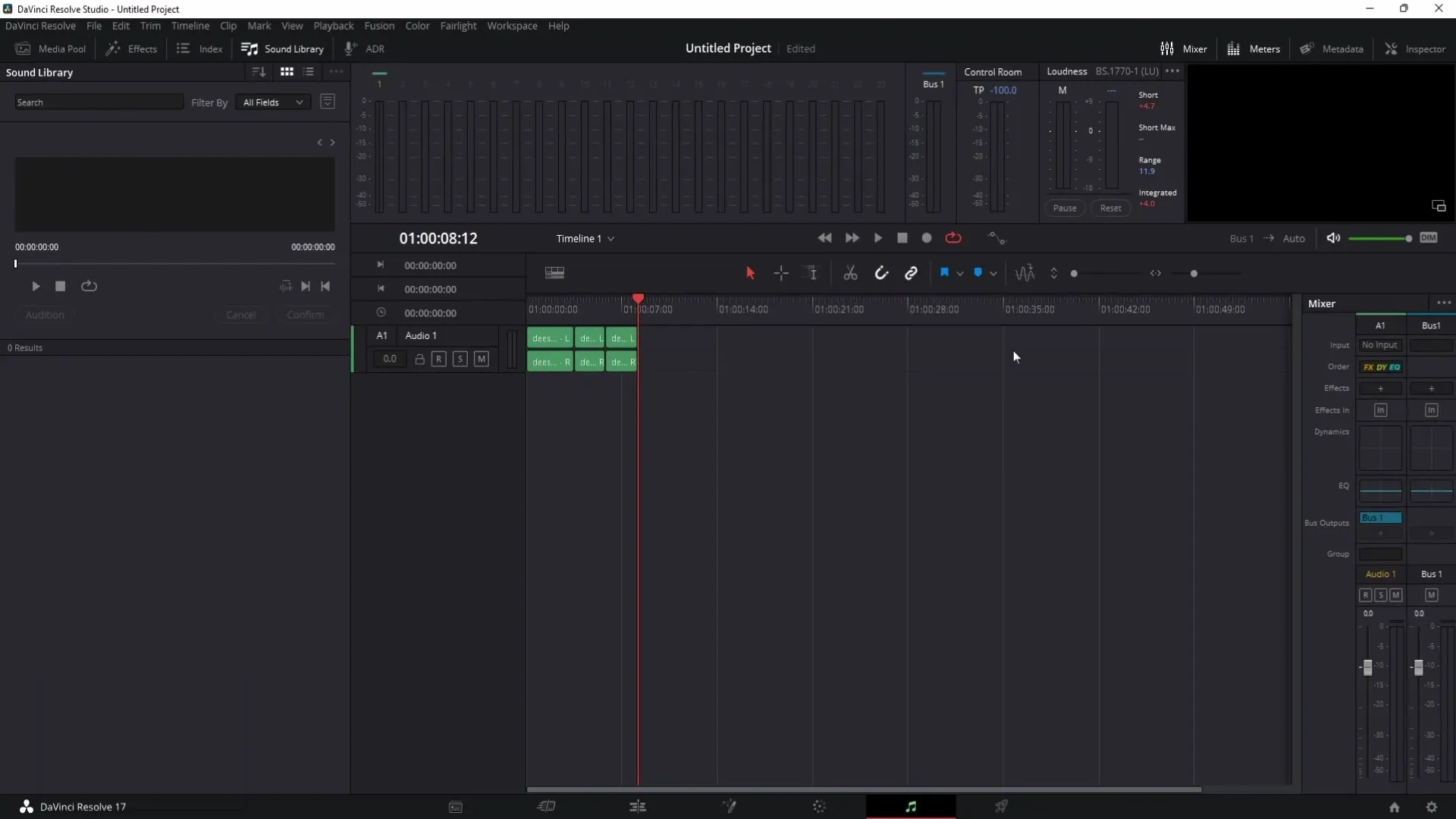Select the Sound Library panel icon

(249, 48)
